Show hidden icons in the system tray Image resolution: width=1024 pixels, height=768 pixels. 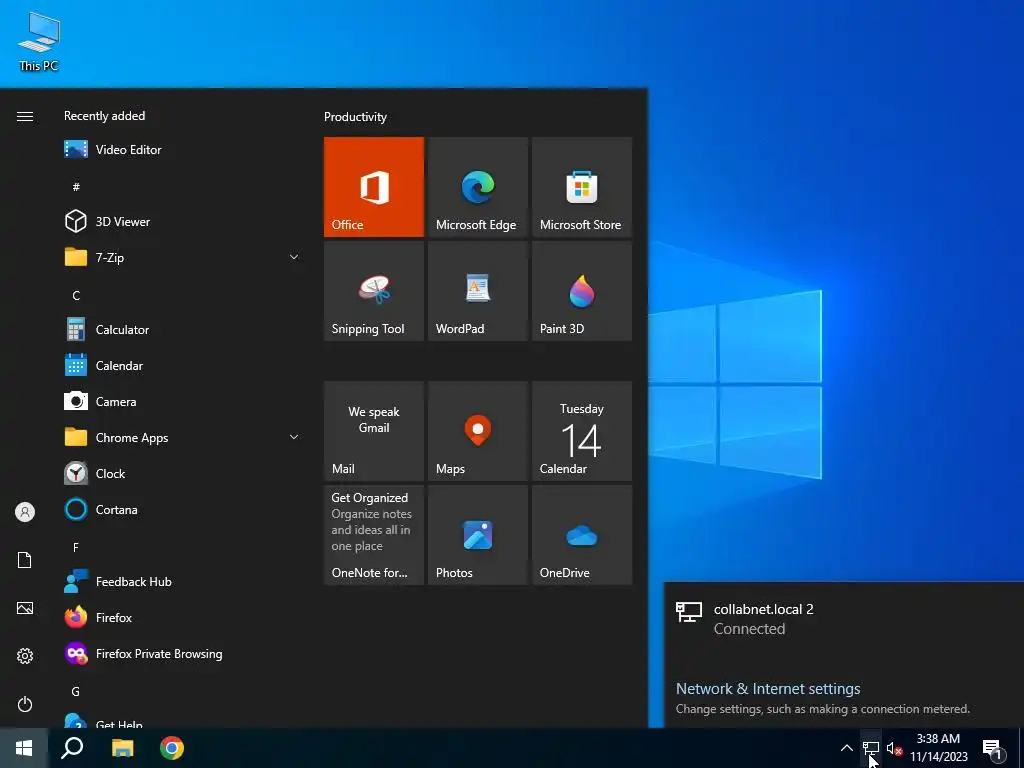pyautogui.click(x=846, y=748)
